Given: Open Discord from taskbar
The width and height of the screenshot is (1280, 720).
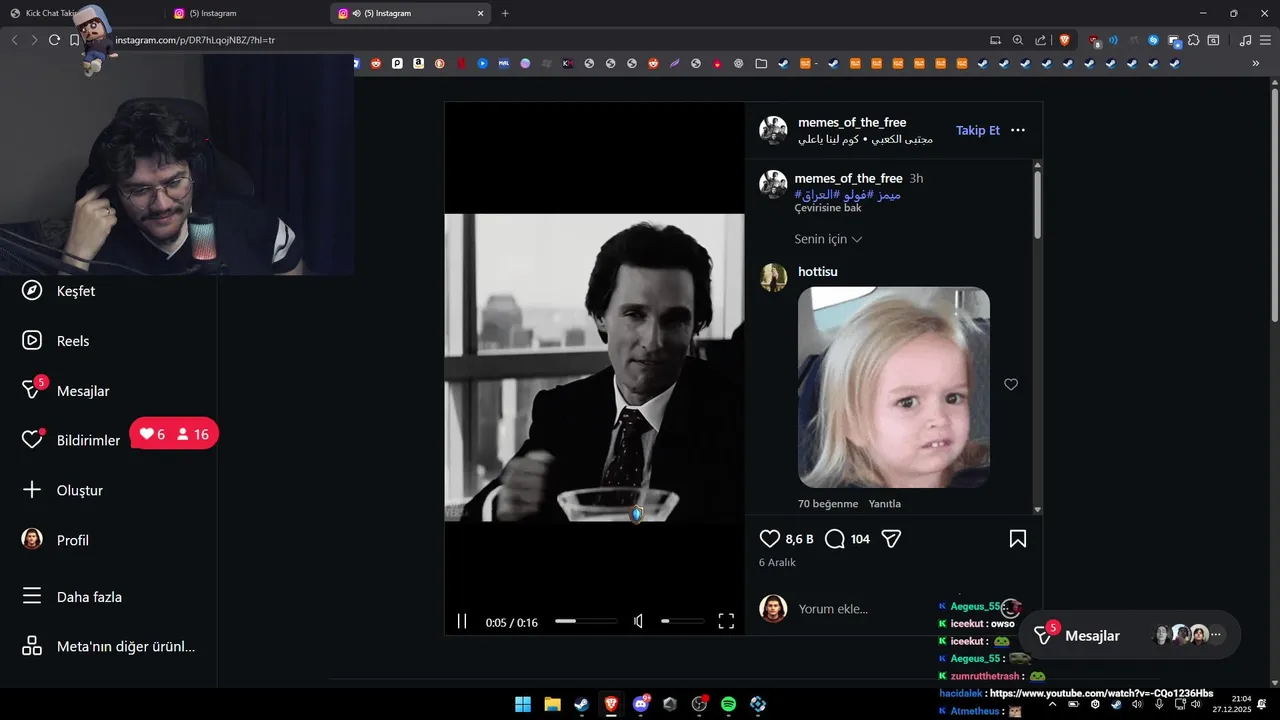Looking at the screenshot, I should (x=641, y=704).
